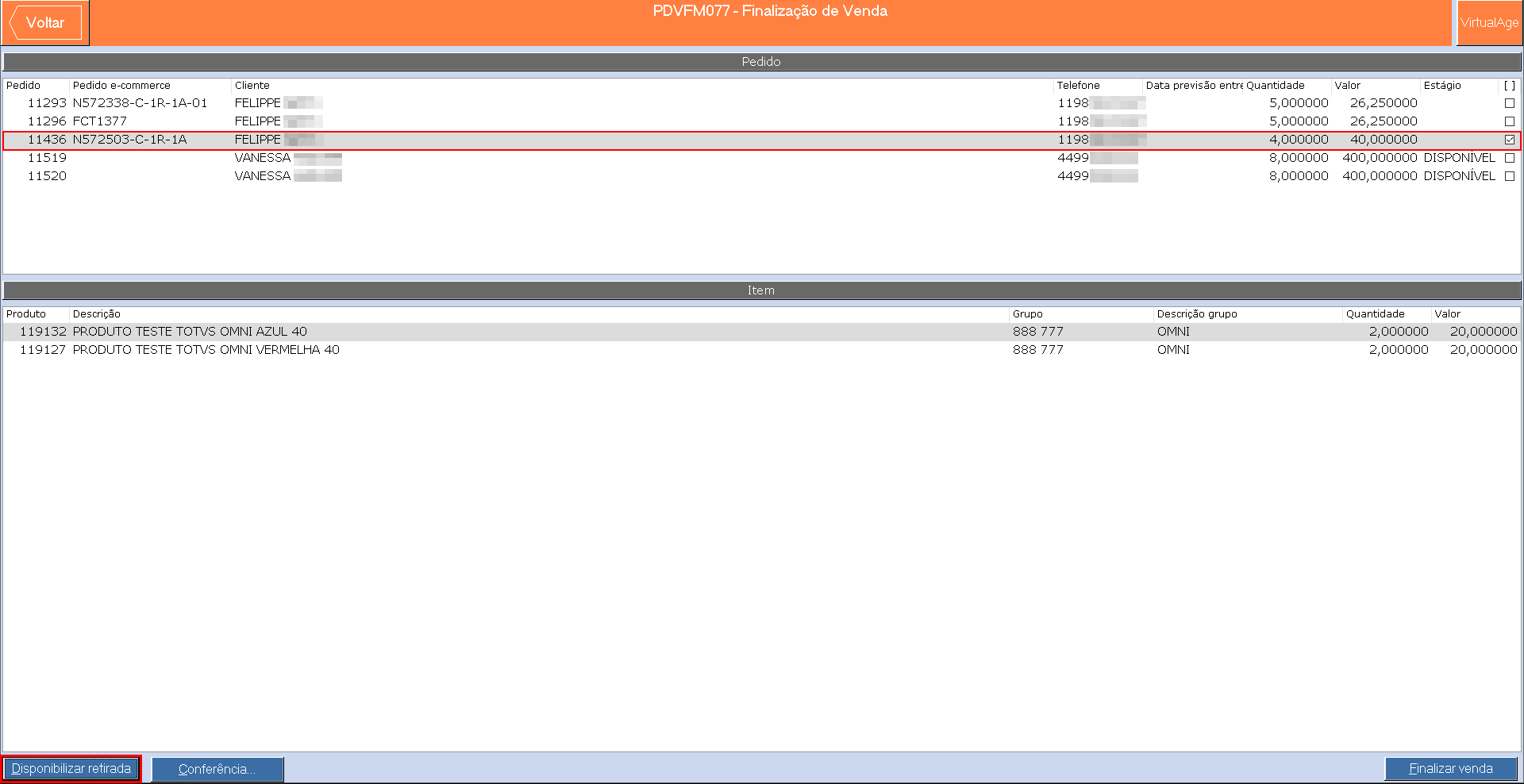Select item PRODUTO TESTE TOTVS OMNI AZUL 40
The image size is (1524, 784).
(190, 332)
